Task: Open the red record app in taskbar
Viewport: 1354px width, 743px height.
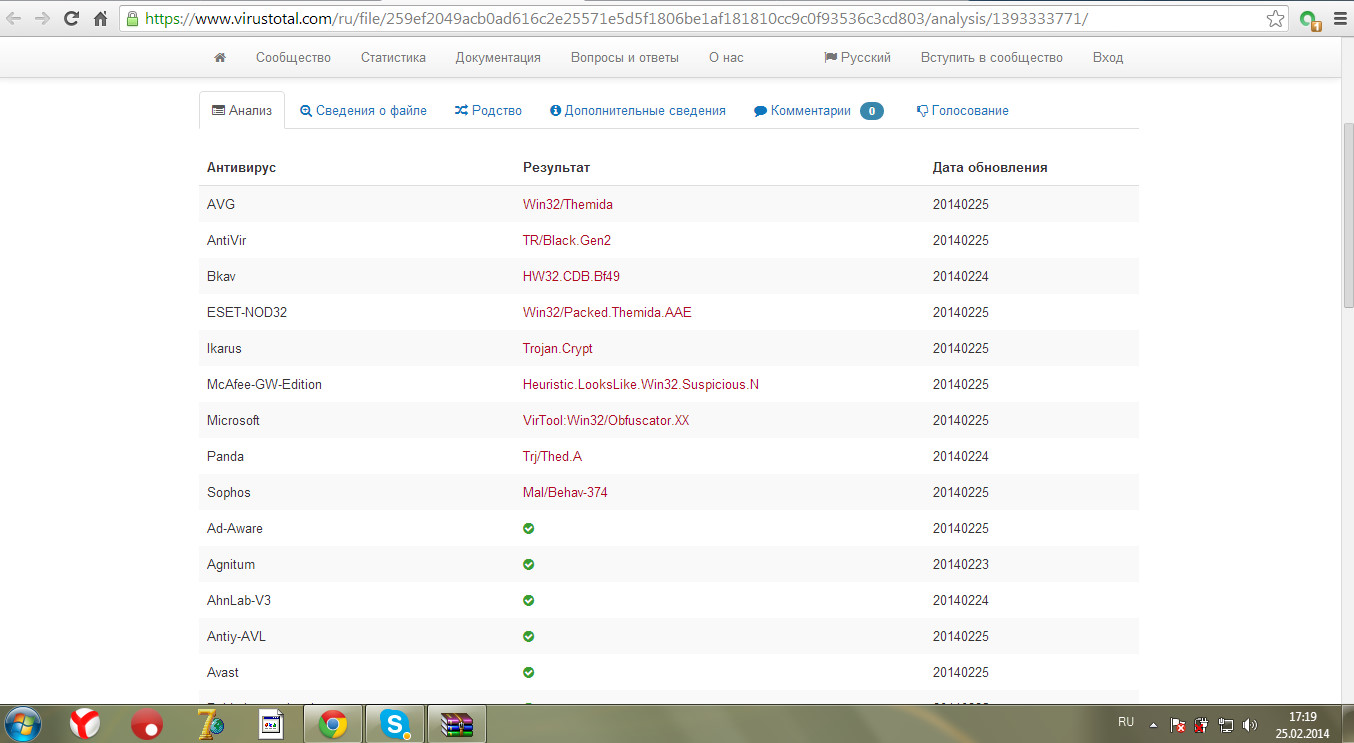Action: [147, 723]
